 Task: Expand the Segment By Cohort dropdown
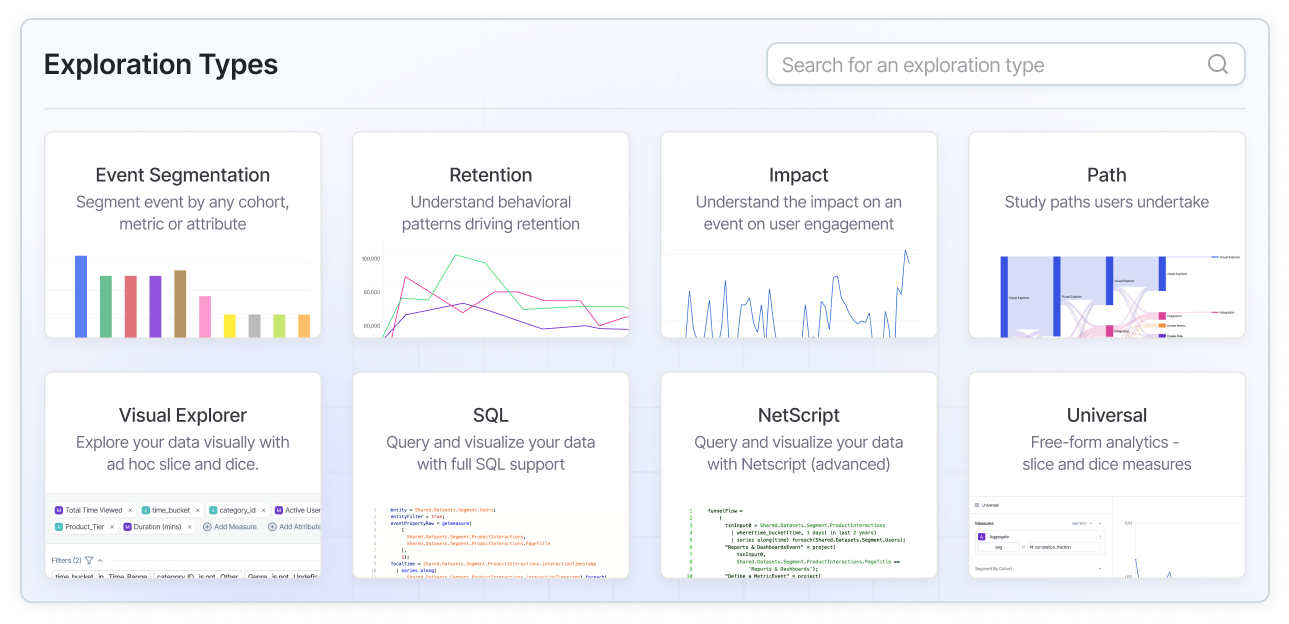pyautogui.click(x=1099, y=569)
